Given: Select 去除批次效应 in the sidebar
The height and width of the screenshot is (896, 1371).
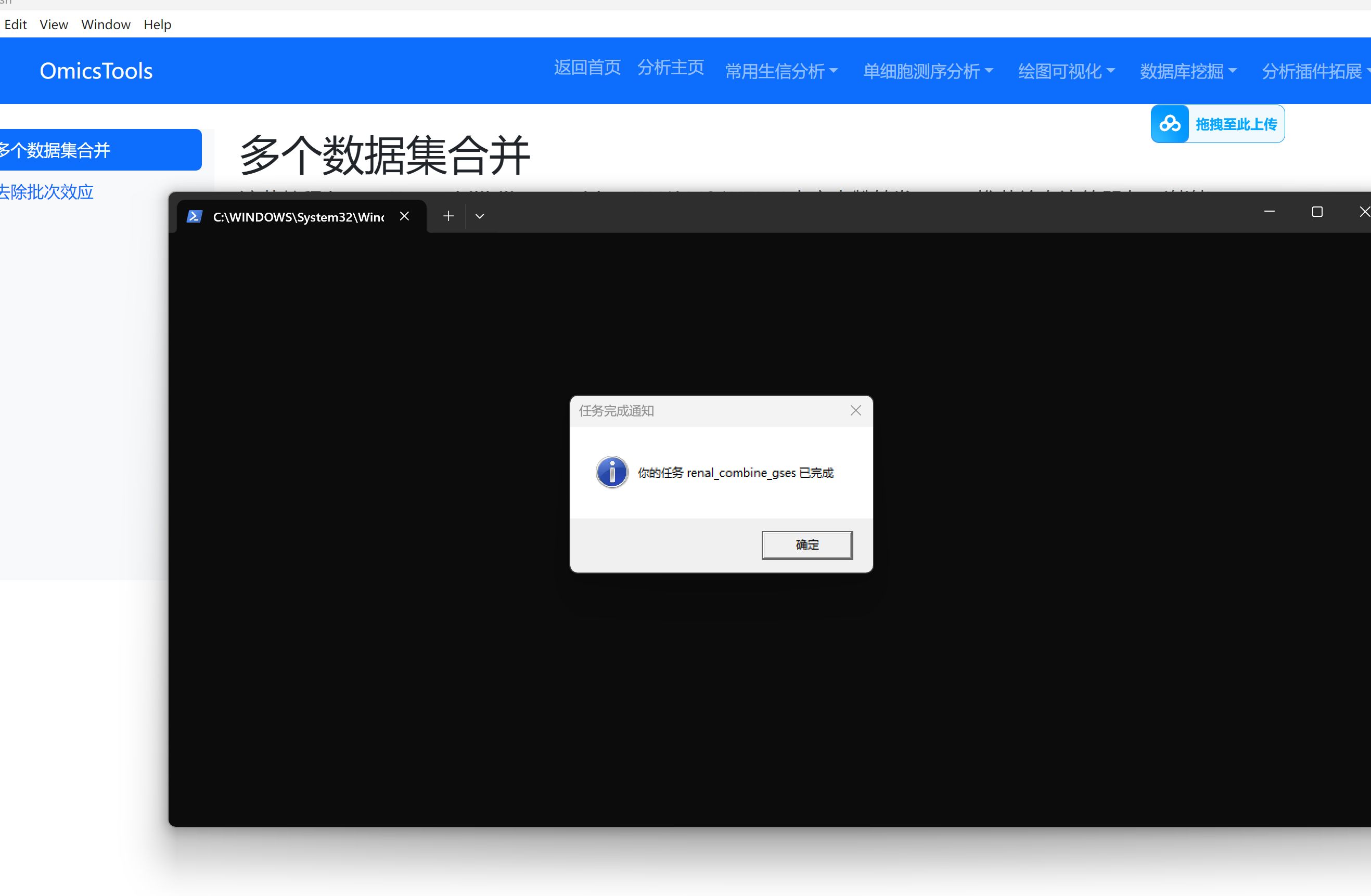Looking at the screenshot, I should pos(46,192).
